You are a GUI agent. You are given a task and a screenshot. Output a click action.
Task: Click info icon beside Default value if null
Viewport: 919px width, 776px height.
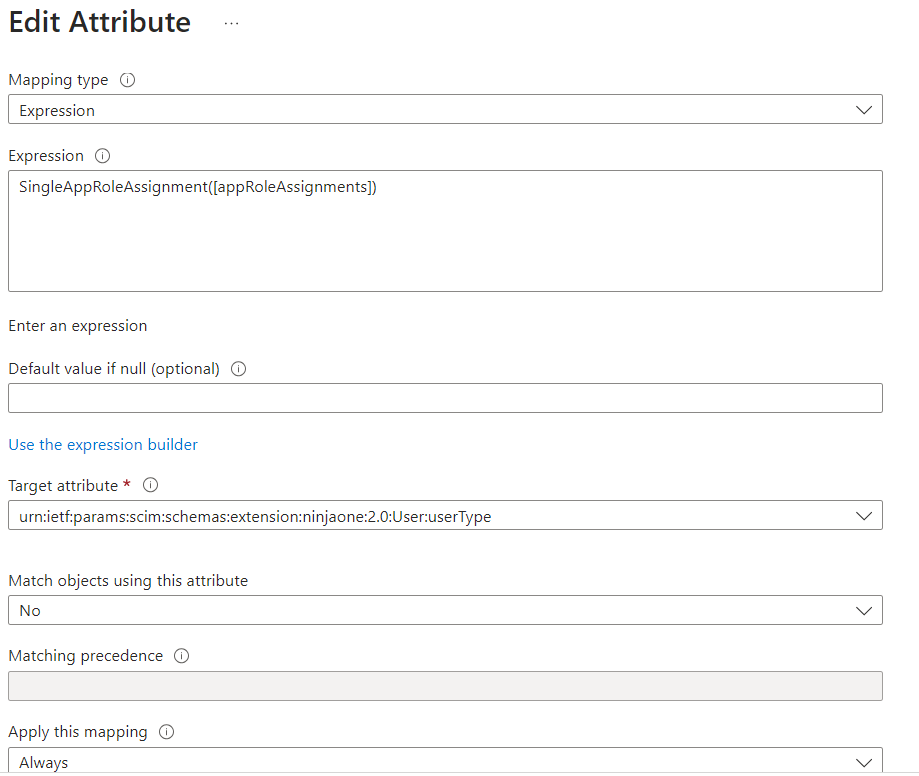pyautogui.click(x=238, y=369)
